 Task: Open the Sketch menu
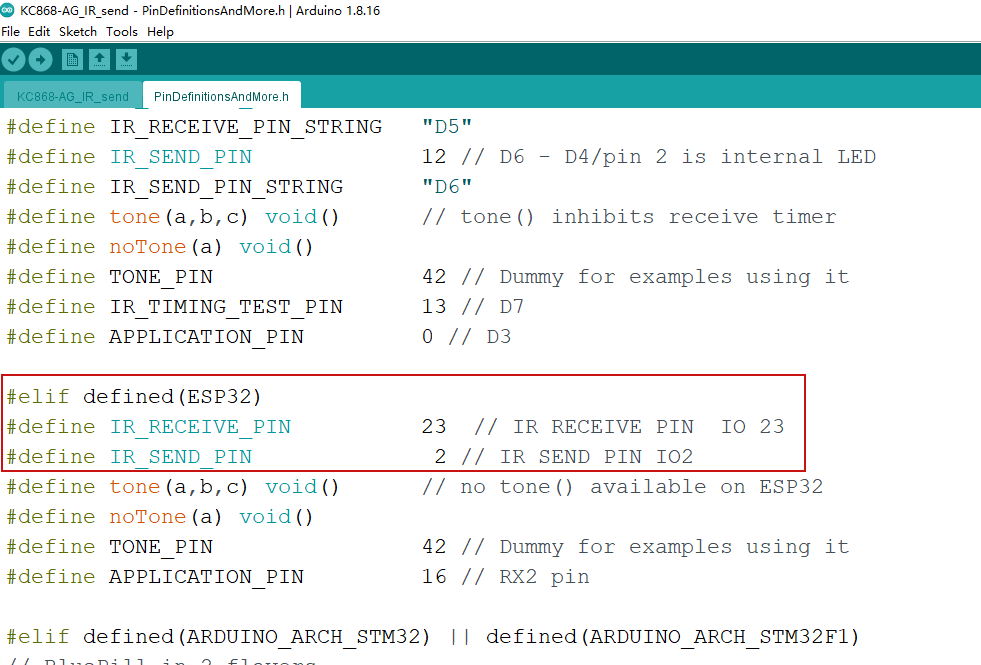click(77, 31)
